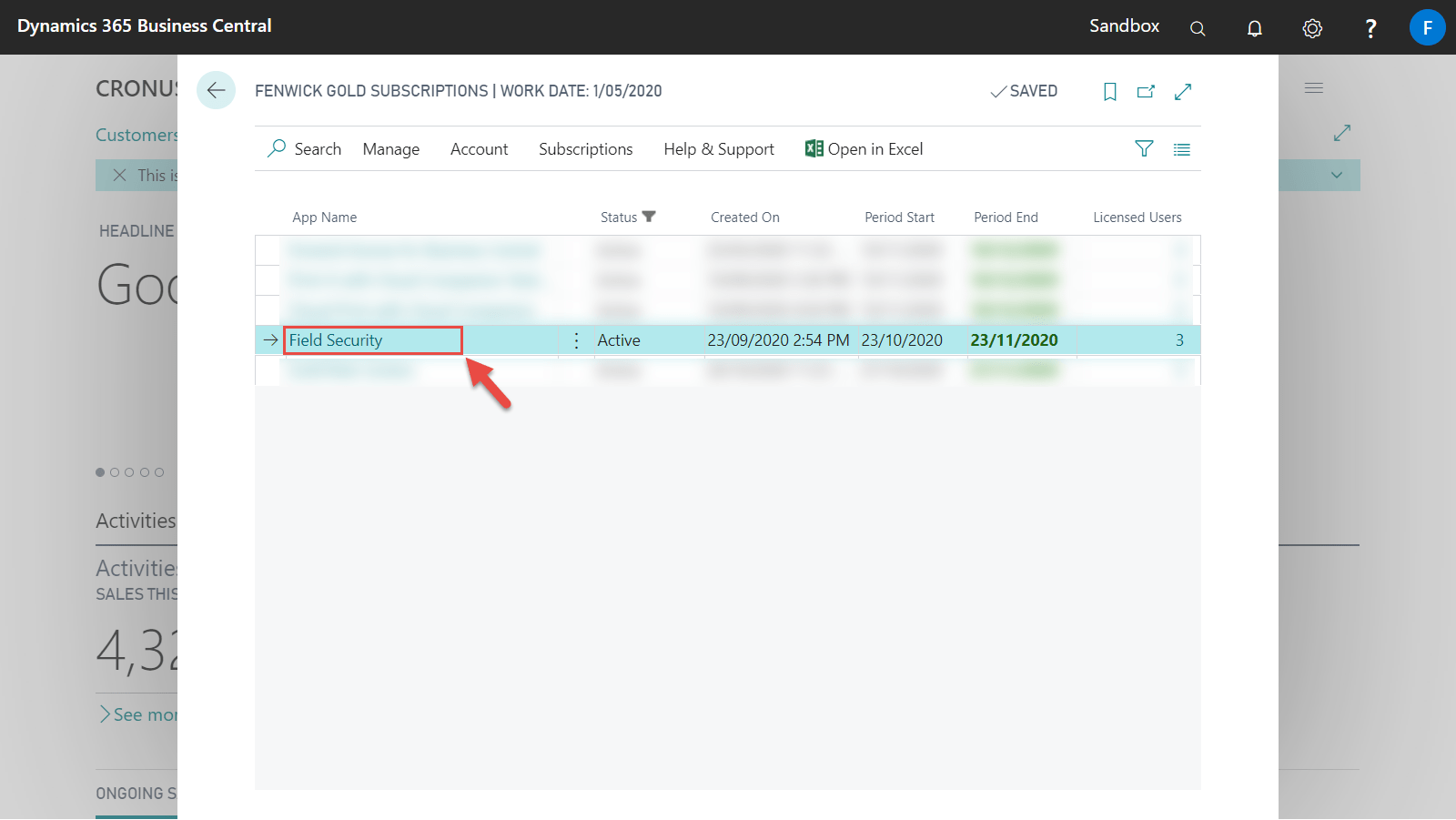Click the Created On column header

pyautogui.click(x=744, y=218)
